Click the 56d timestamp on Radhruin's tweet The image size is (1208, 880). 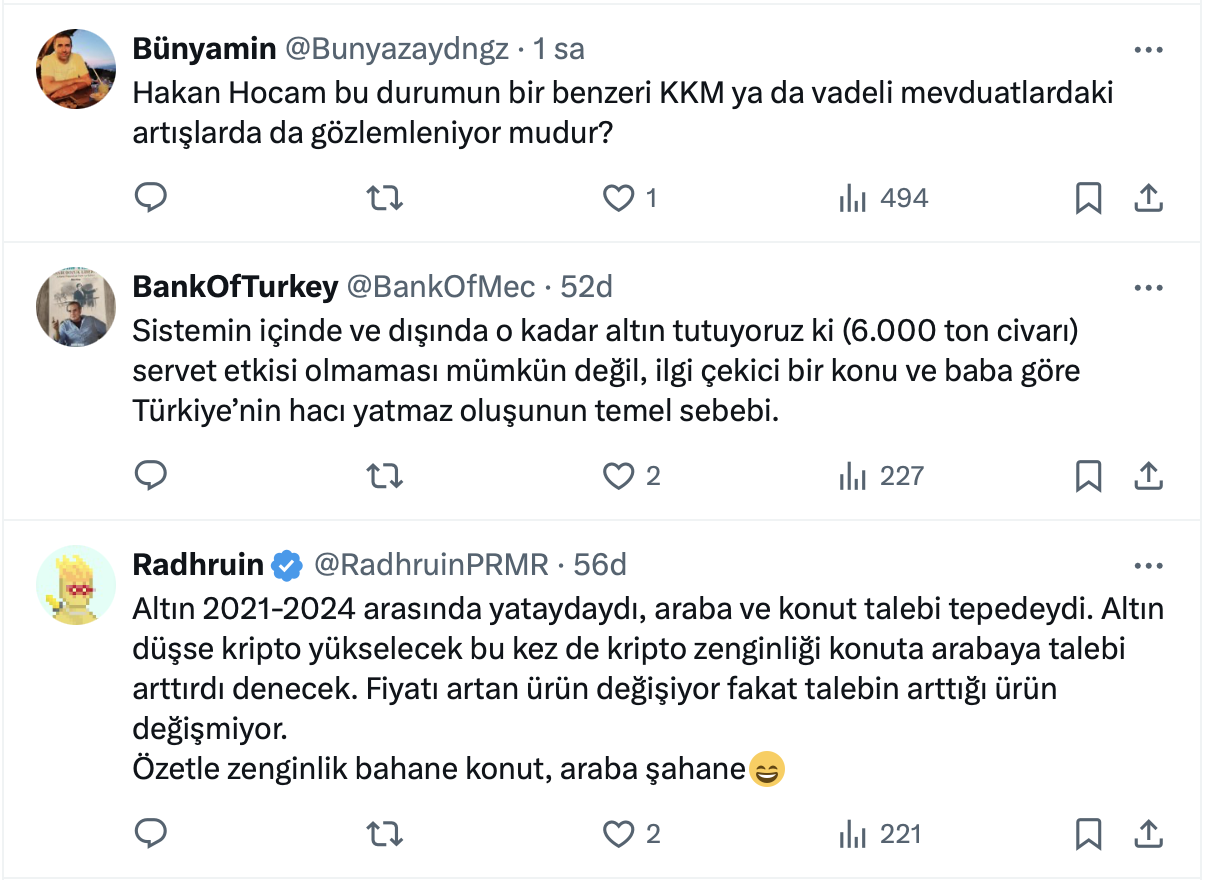click(x=600, y=566)
